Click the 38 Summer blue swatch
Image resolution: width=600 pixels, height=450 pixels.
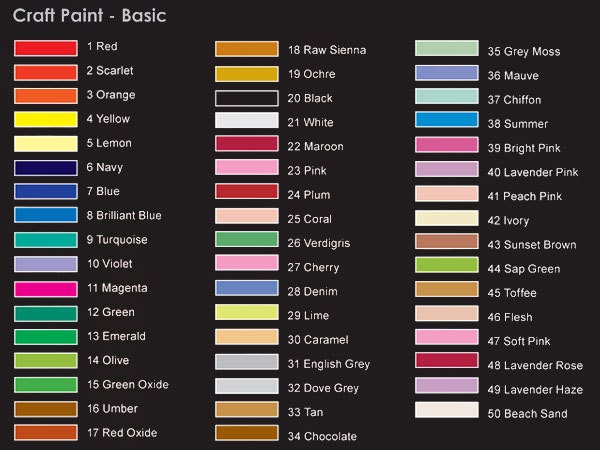(x=447, y=119)
